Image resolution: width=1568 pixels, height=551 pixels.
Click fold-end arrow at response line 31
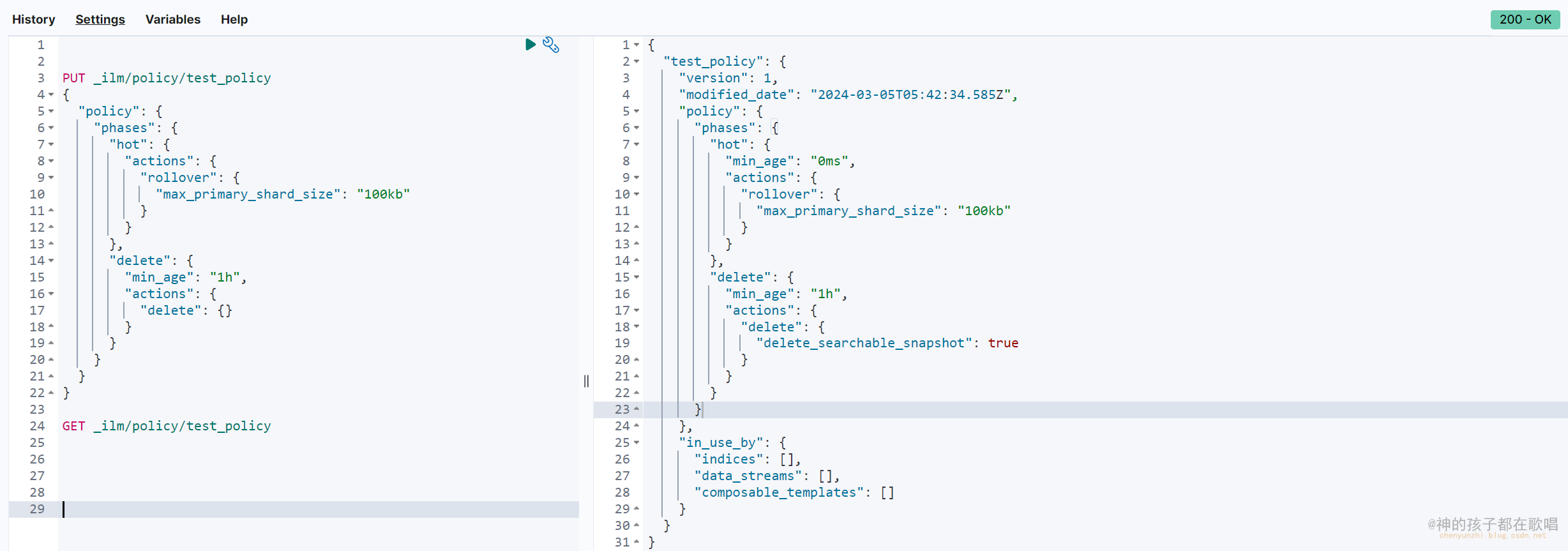click(637, 541)
